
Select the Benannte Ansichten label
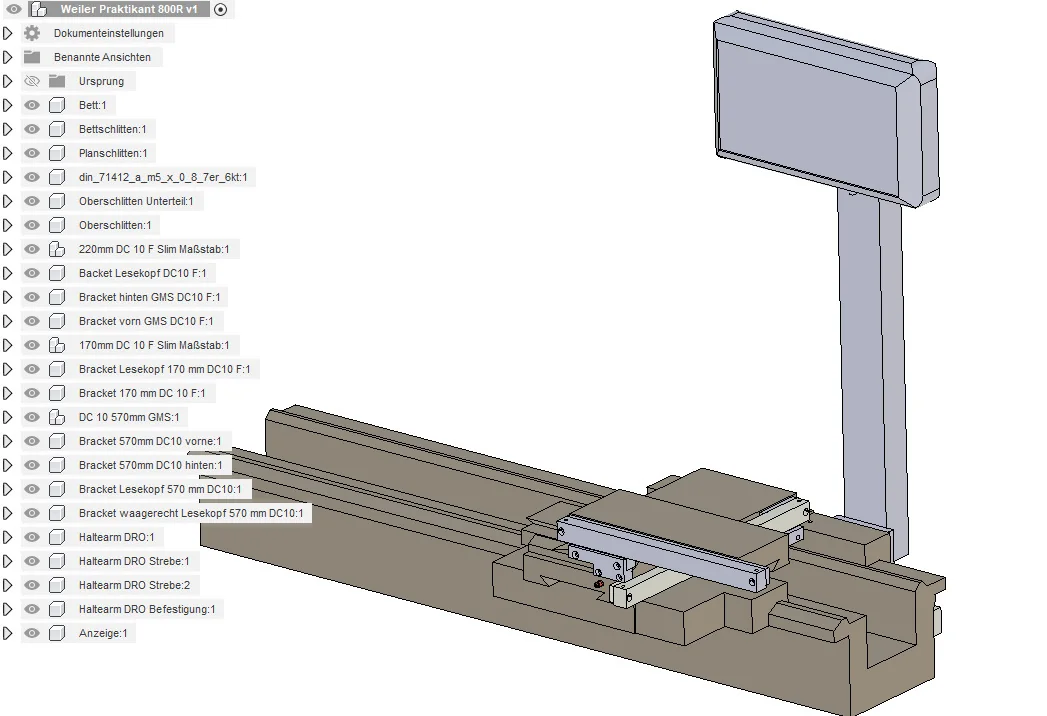coord(102,57)
